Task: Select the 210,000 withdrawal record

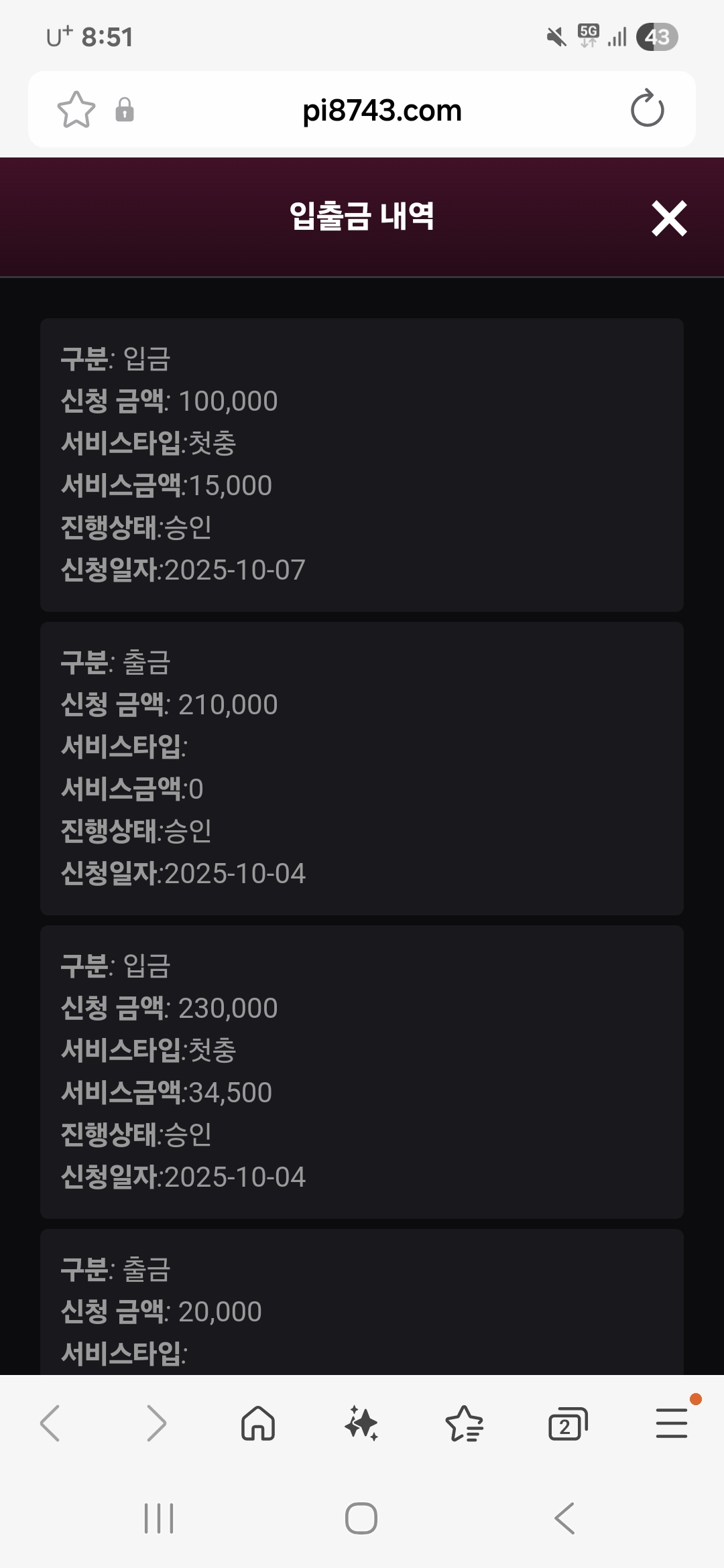Action: pos(362,768)
